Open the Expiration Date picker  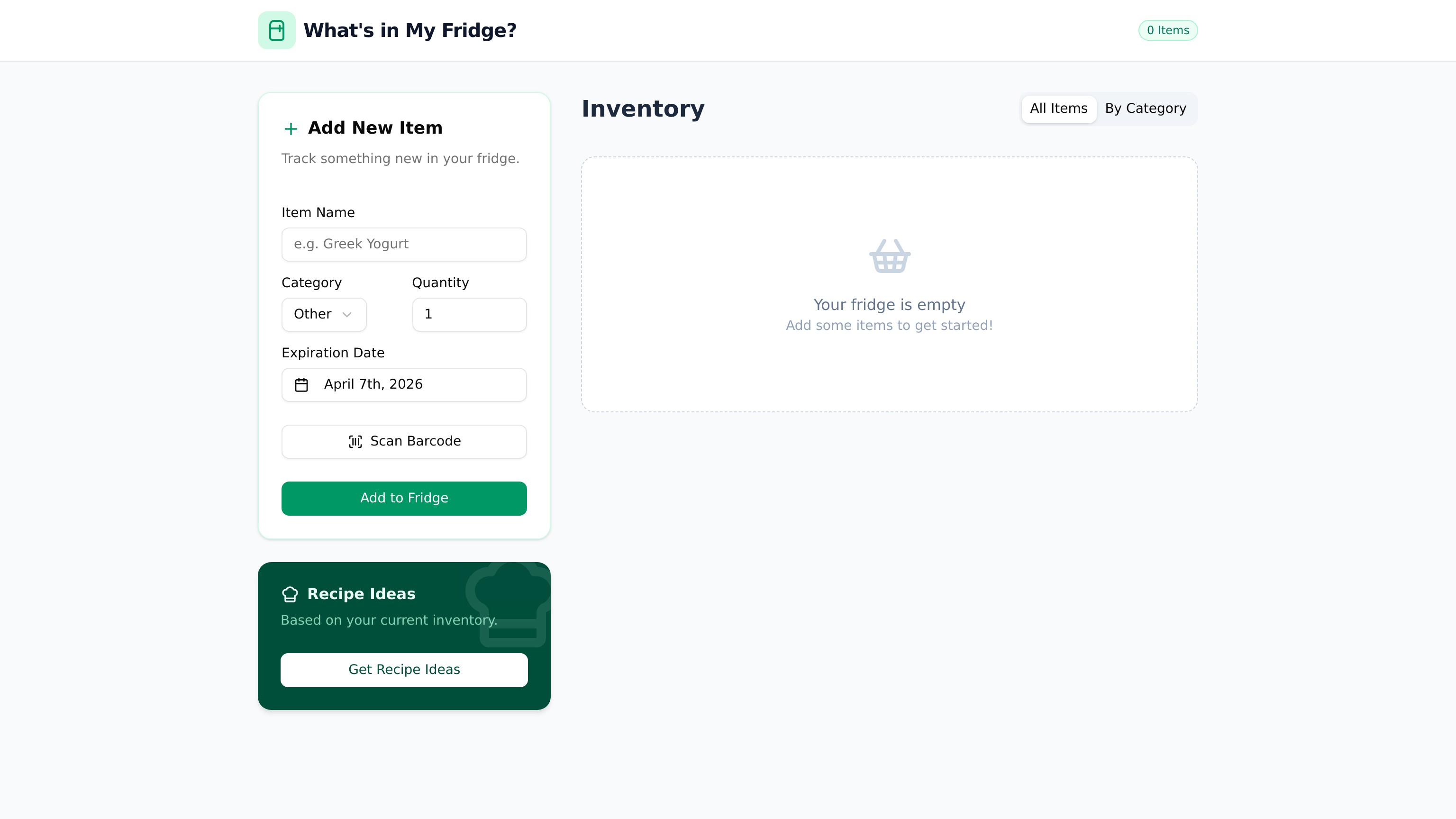point(403,385)
